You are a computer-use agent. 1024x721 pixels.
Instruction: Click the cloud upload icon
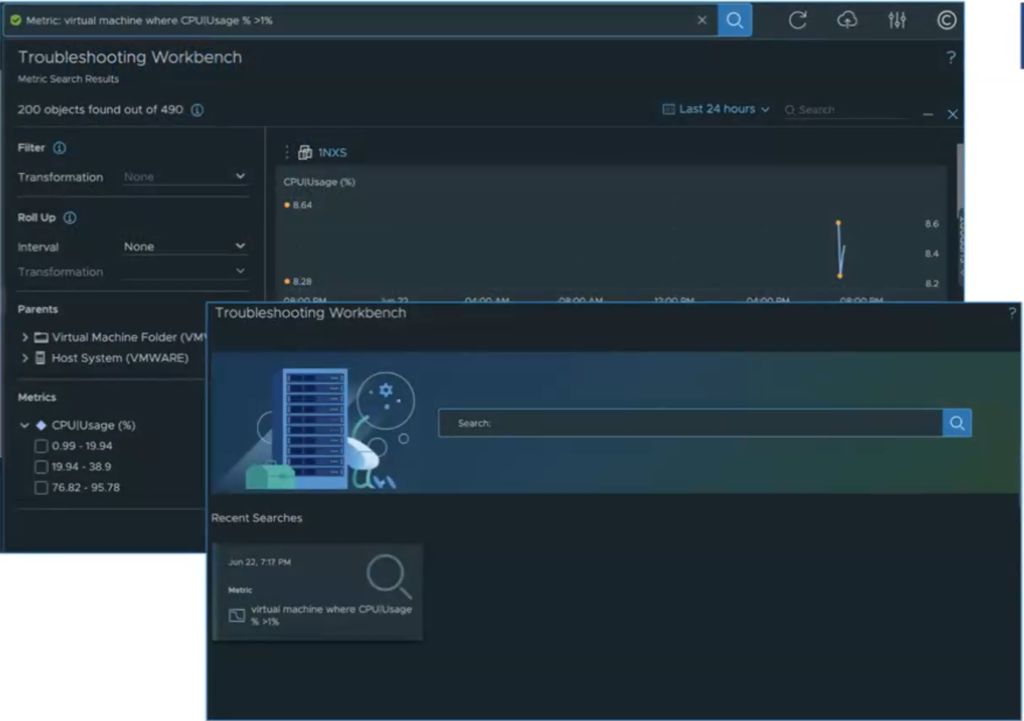click(x=847, y=20)
